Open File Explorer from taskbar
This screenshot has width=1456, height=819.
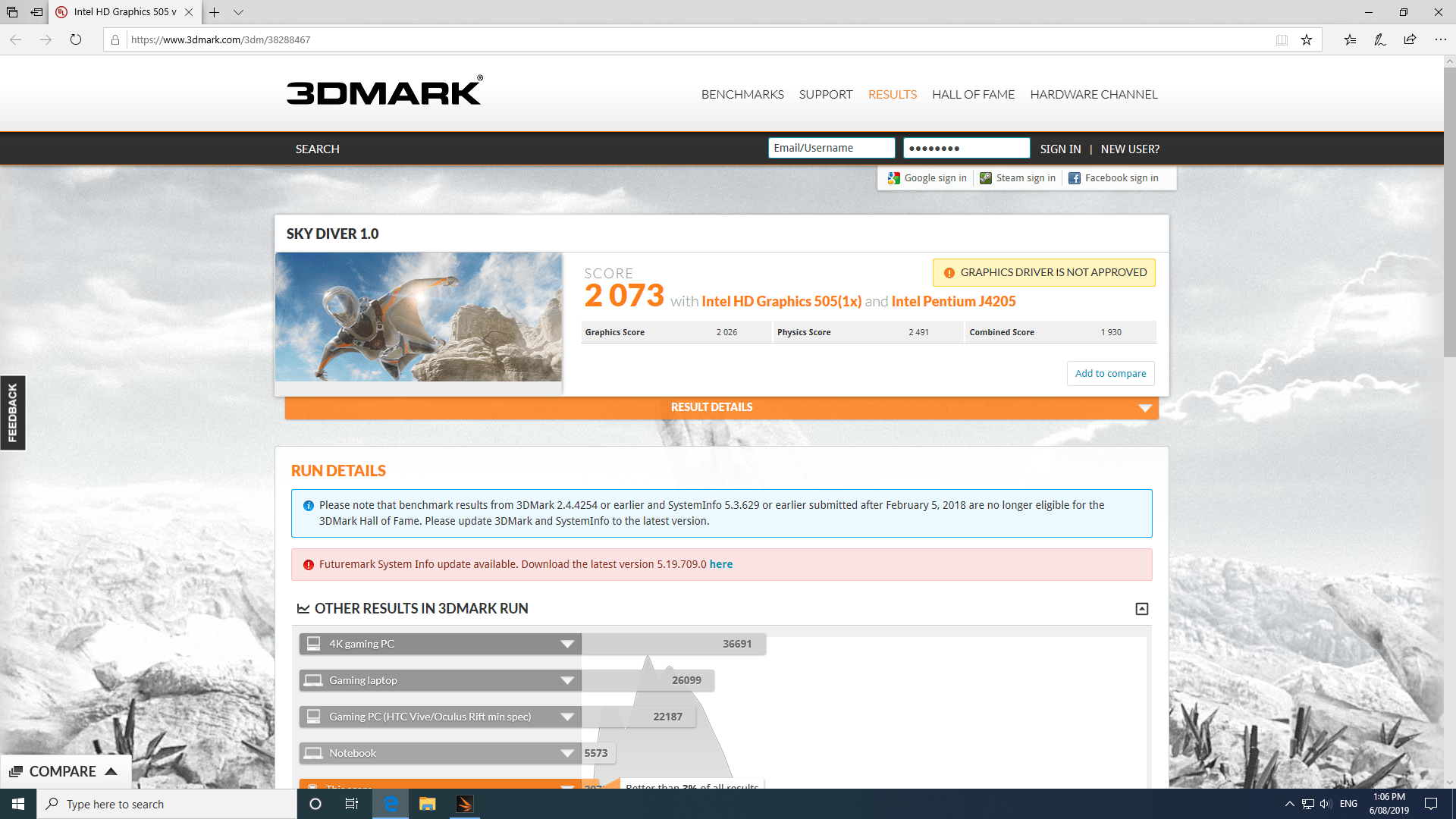(428, 804)
